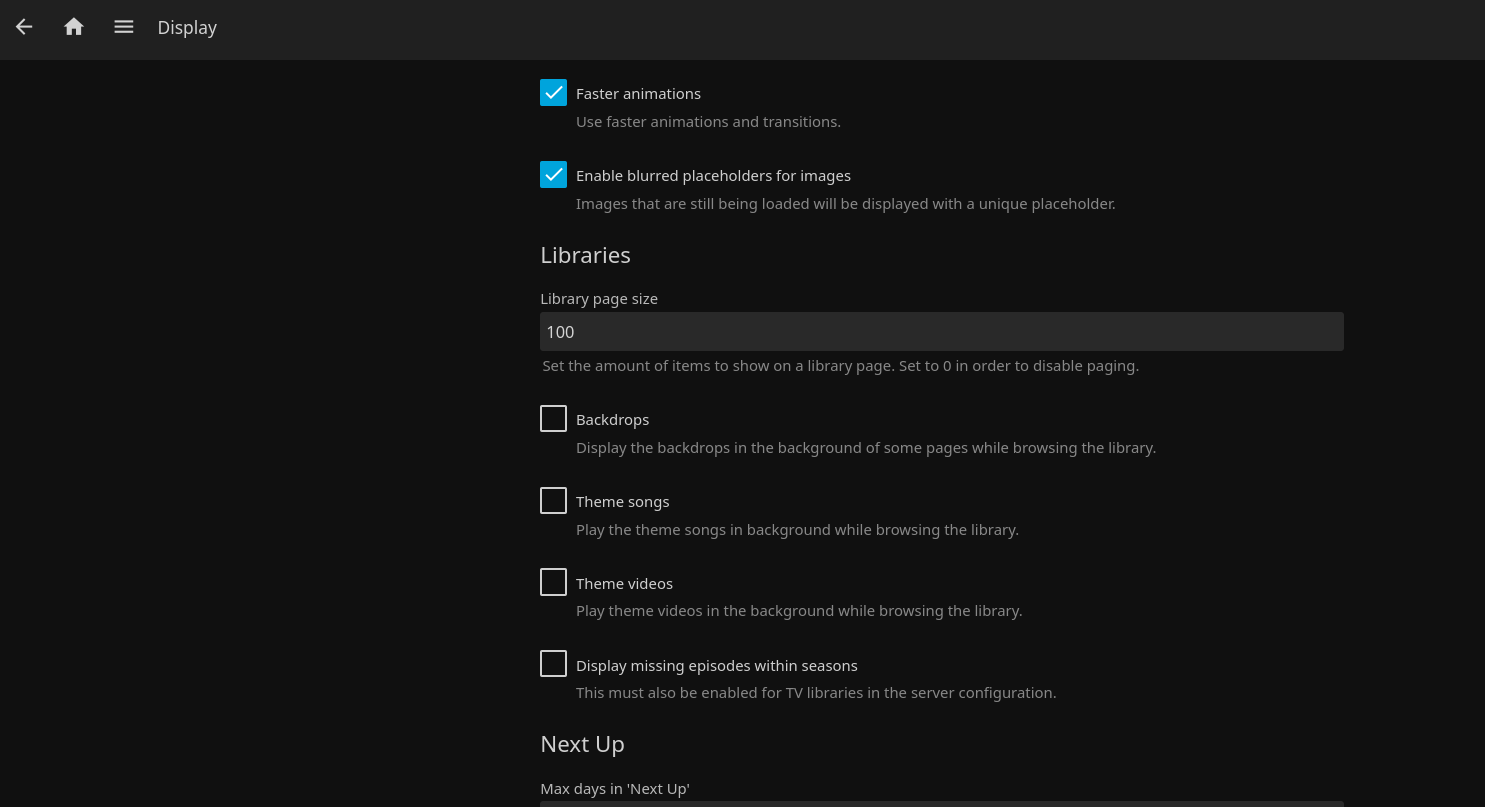Image resolution: width=1485 pixels, height=807 pixels.
Task: Disable the blurred placeholders checkbox
Action: pyautogui.click(x=553, y=175)
